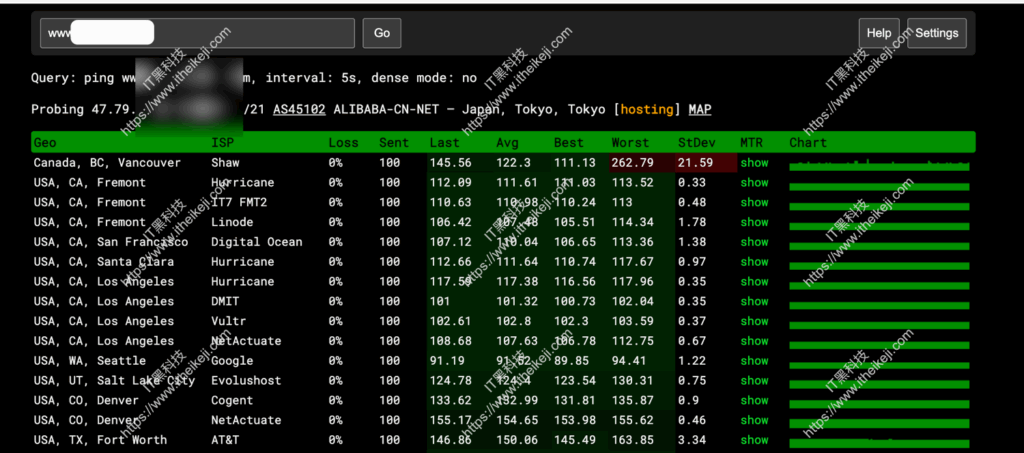The height and width of the screenshot is (453, 1024).
Task: Show MTR for Los Angeles Hurricane row
Action: [x=754, y=281]
